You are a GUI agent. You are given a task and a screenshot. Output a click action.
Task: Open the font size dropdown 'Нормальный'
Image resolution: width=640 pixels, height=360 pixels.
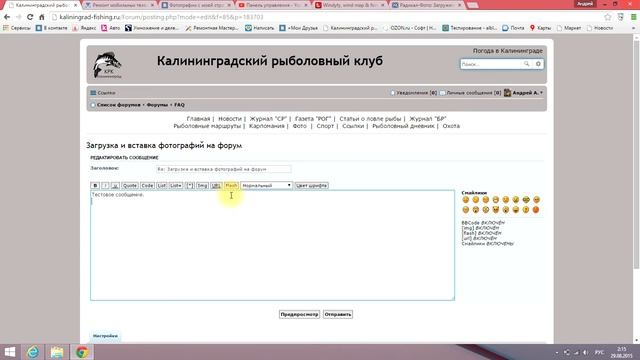point(266,185)
